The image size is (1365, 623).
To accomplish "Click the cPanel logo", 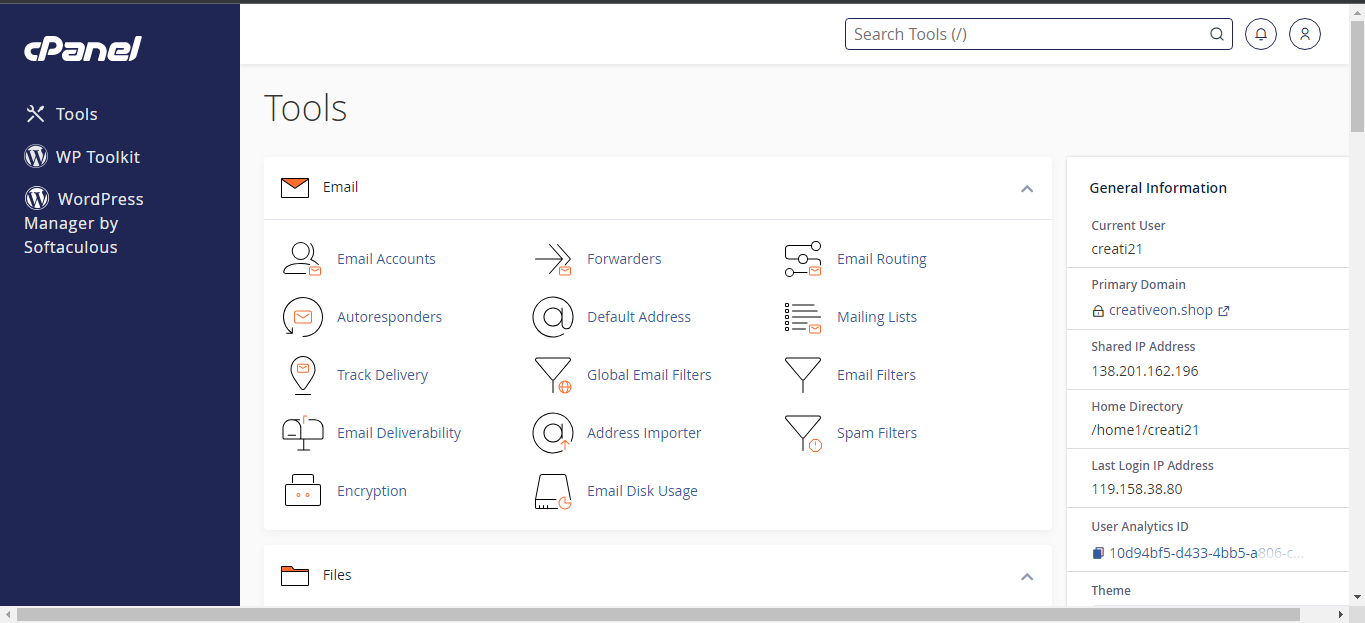I will (83, 49).
